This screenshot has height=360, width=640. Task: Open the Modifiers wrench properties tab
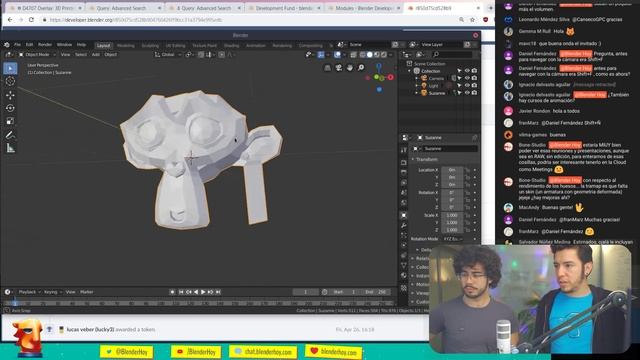pyautogui.click(x=404, y=225)
